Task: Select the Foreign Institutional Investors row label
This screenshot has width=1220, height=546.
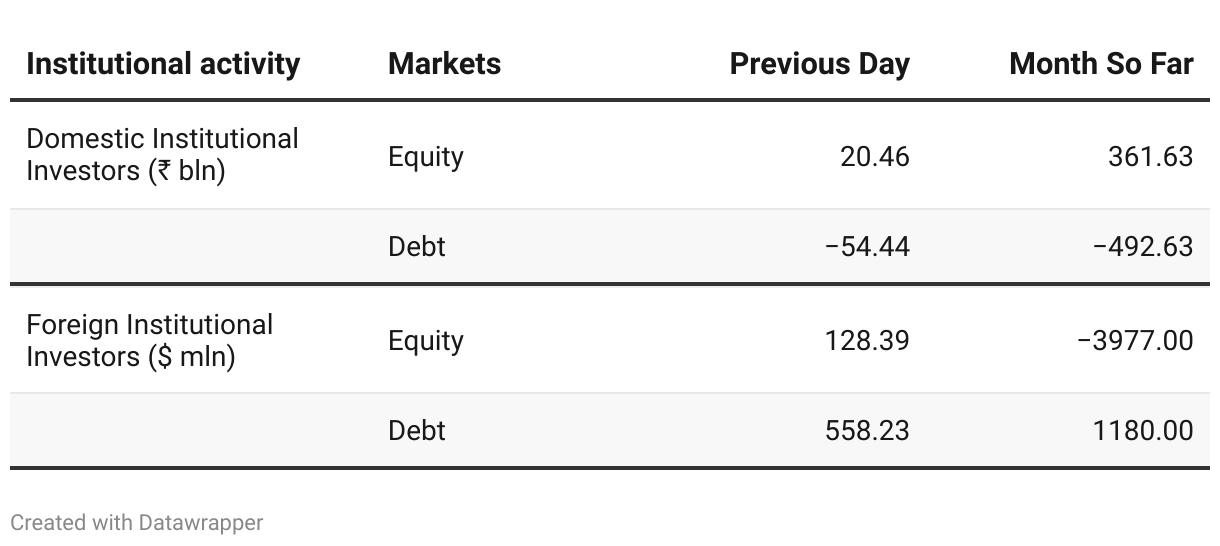Action: (149, 340)
